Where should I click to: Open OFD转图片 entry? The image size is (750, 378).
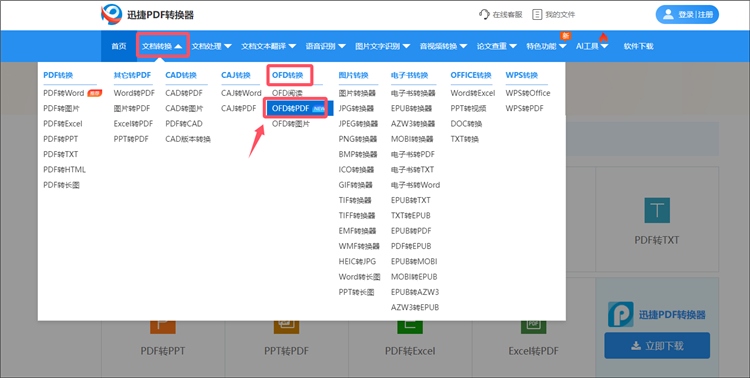(291, 123)
